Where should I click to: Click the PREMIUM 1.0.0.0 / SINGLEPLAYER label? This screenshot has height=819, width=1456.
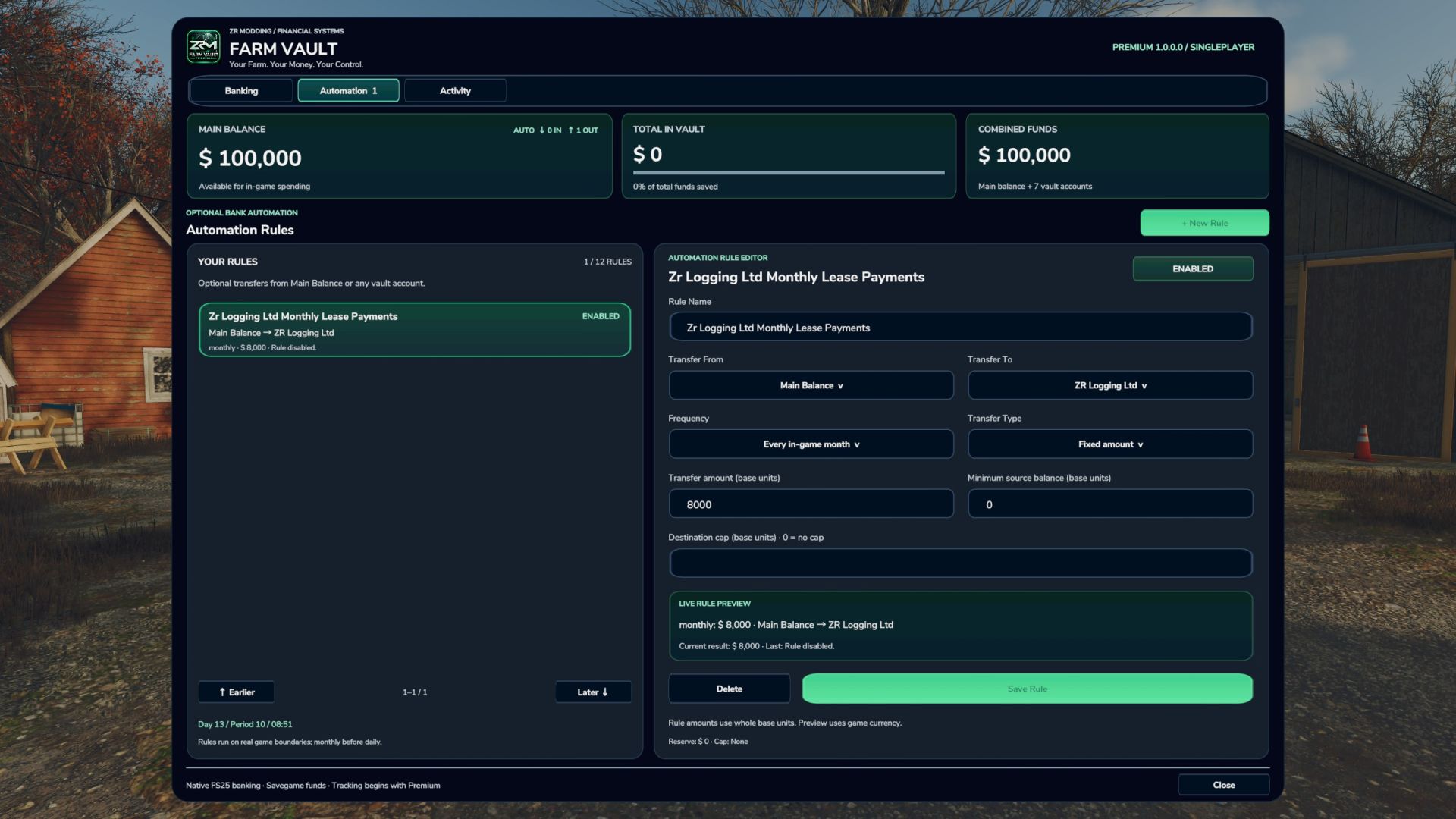pos(1183,47)
